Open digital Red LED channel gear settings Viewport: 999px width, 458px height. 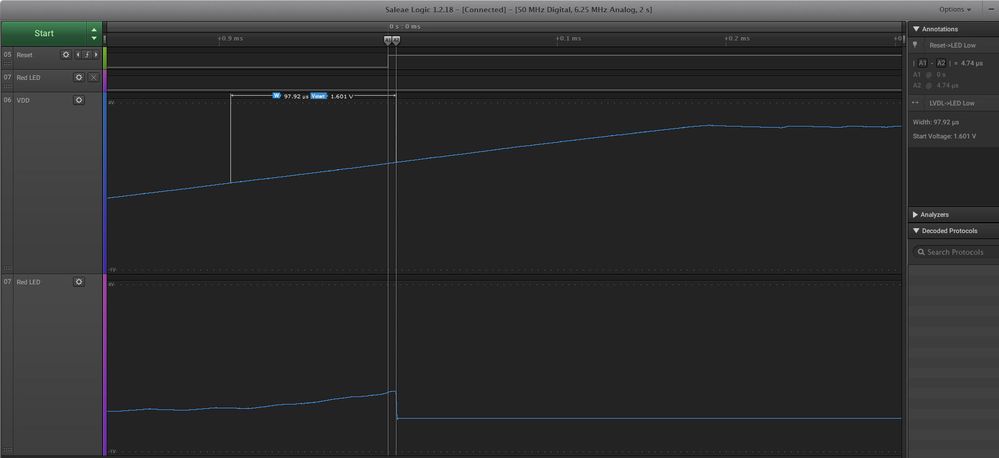78,77
